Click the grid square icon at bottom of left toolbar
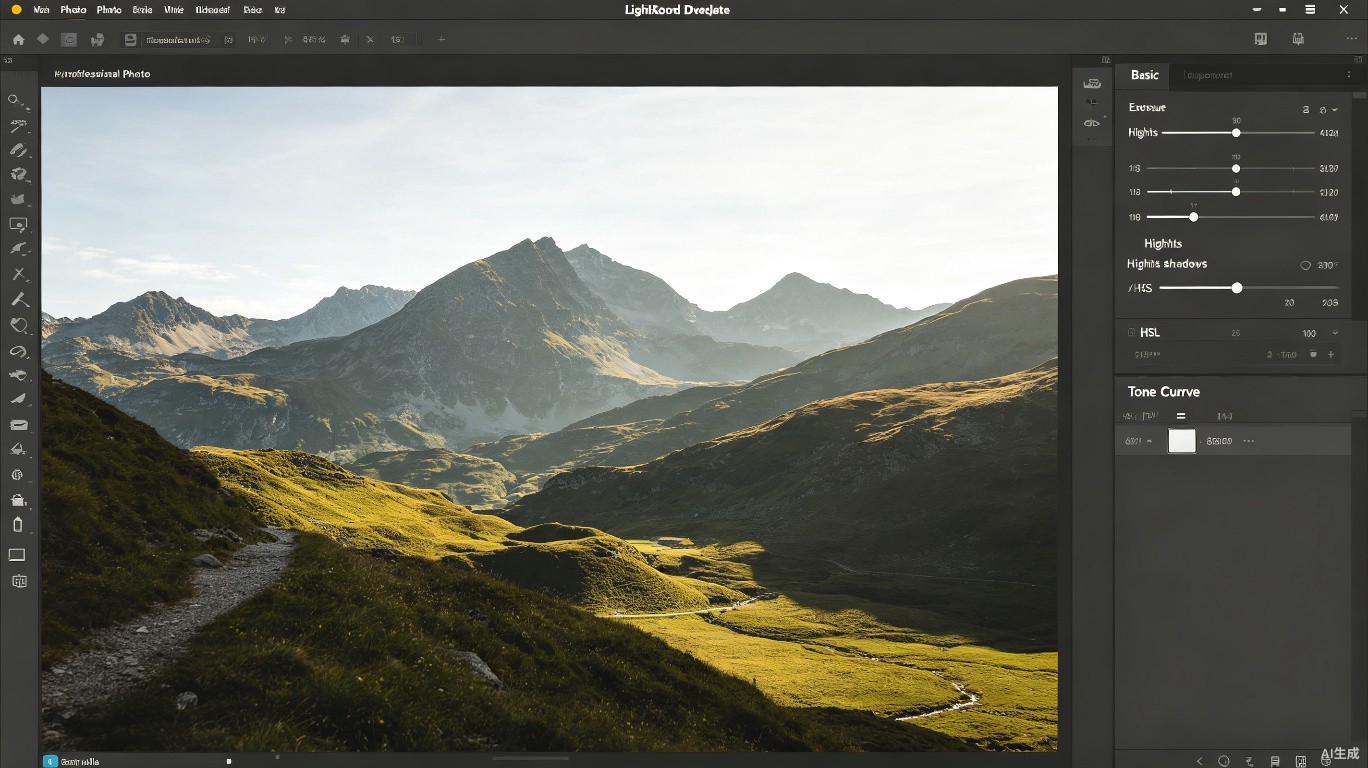Viewport: 1368px width, 768px height. pos(19,581)
